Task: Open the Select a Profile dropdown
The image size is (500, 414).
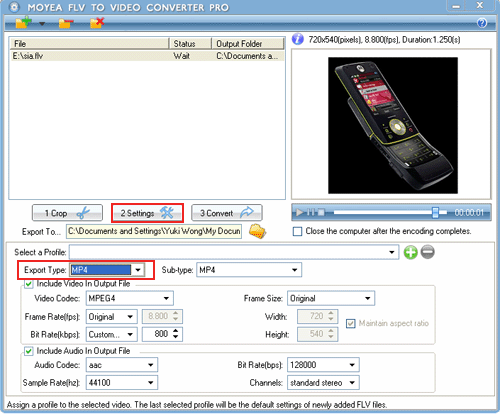Action: point(392,252)
